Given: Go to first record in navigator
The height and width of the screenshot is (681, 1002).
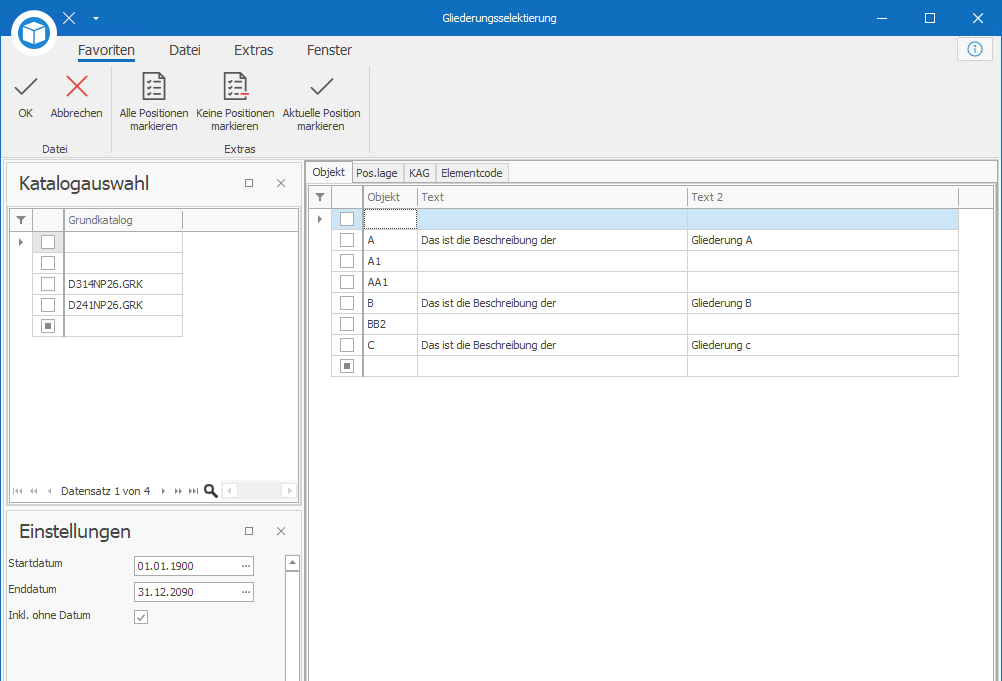Looking at the screenshot, I should [x=17, y=491].
